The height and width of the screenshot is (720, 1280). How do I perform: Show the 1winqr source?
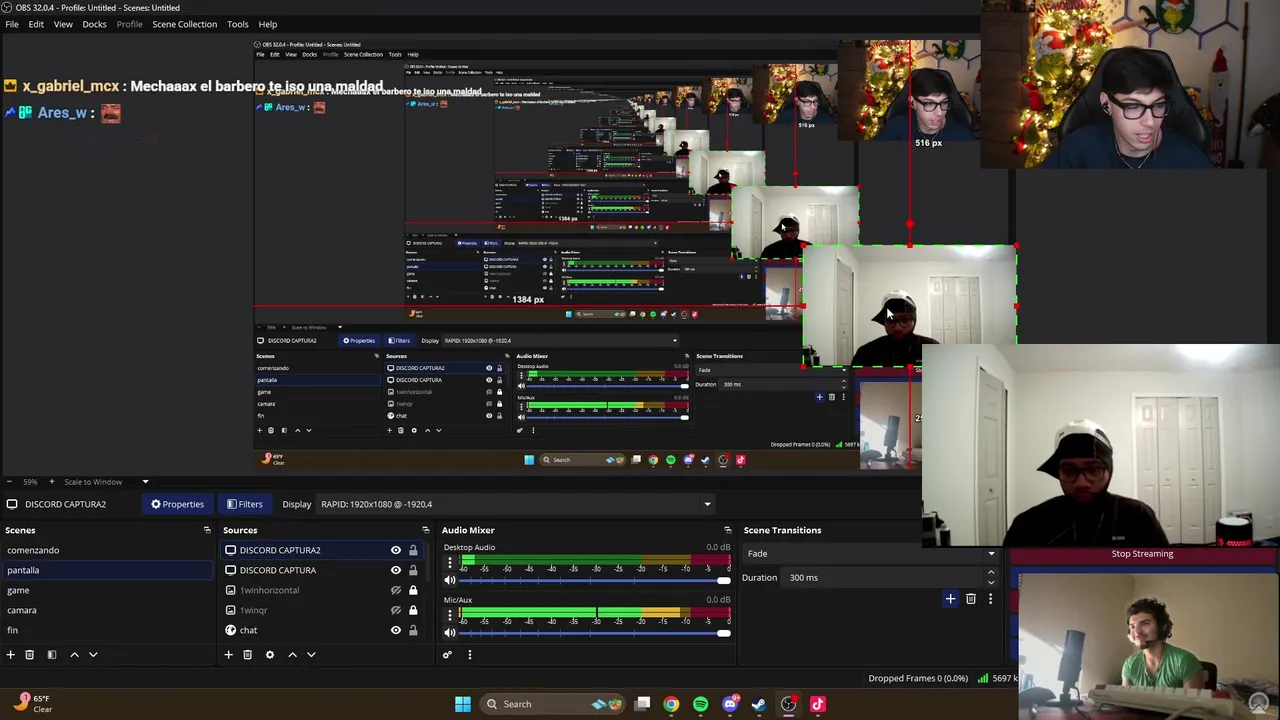pyautogui.click(x=395, y=610)
